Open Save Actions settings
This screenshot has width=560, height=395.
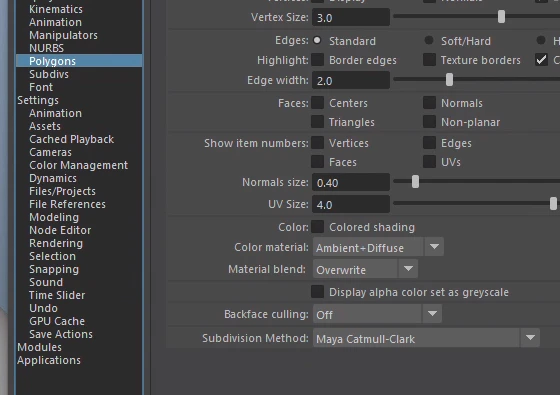(x=61, y=334)
